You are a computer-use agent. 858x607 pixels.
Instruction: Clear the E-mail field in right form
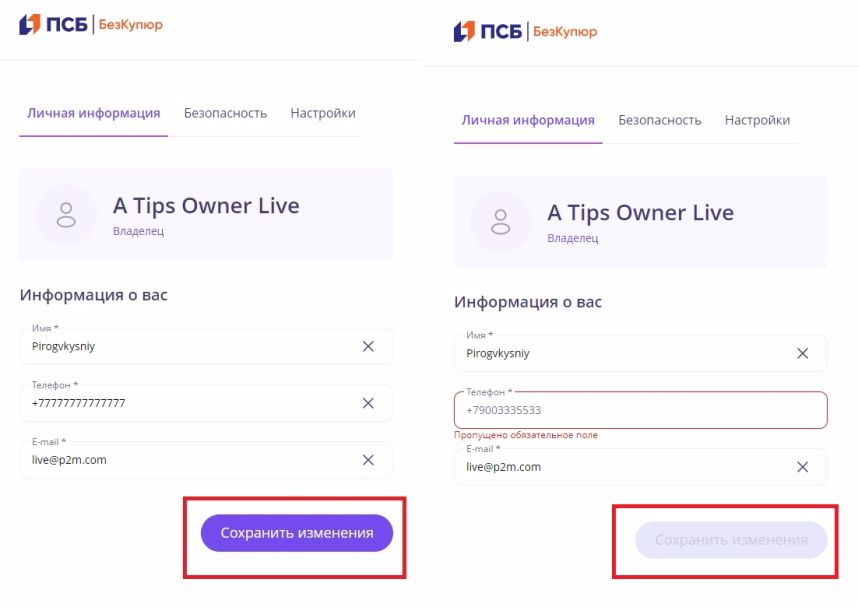tap(803, 467)
